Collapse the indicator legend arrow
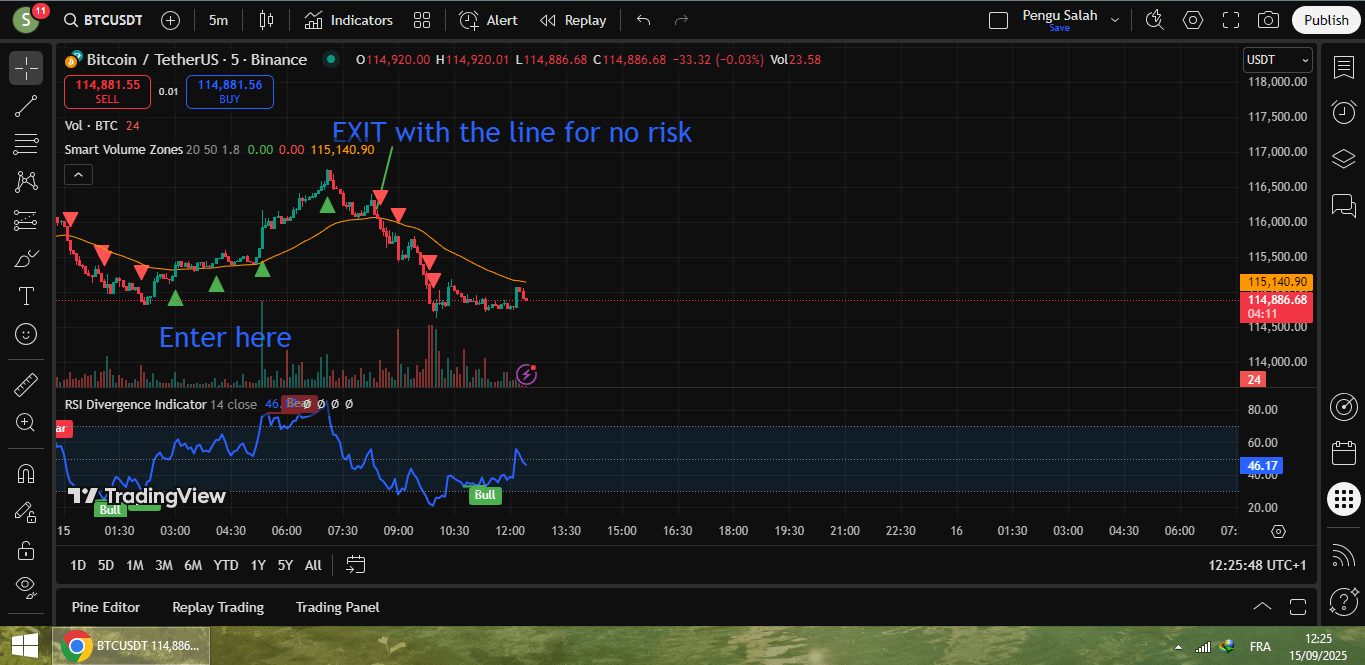Image resolution: width=1365 pixels, height=665 pixels. coord(78,175)
